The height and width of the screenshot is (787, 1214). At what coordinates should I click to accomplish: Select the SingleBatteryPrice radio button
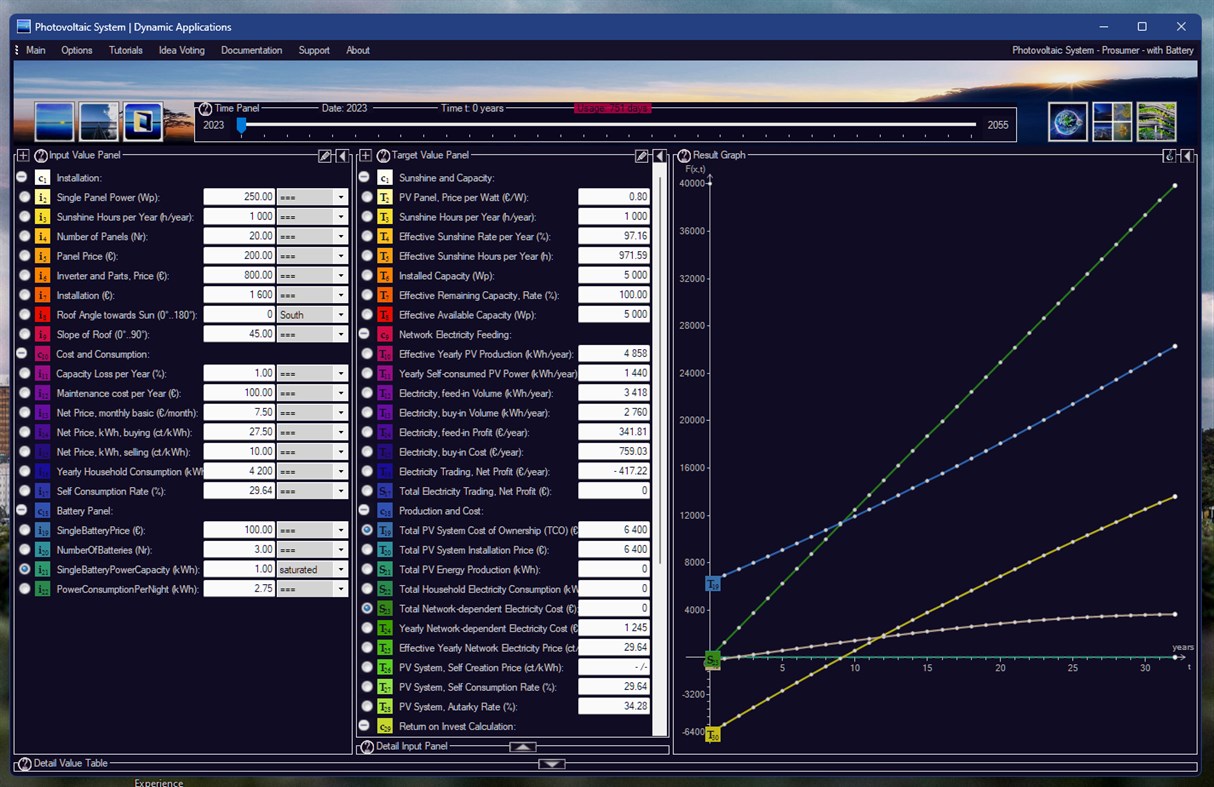pyautogui.click(x=24, y=530)
